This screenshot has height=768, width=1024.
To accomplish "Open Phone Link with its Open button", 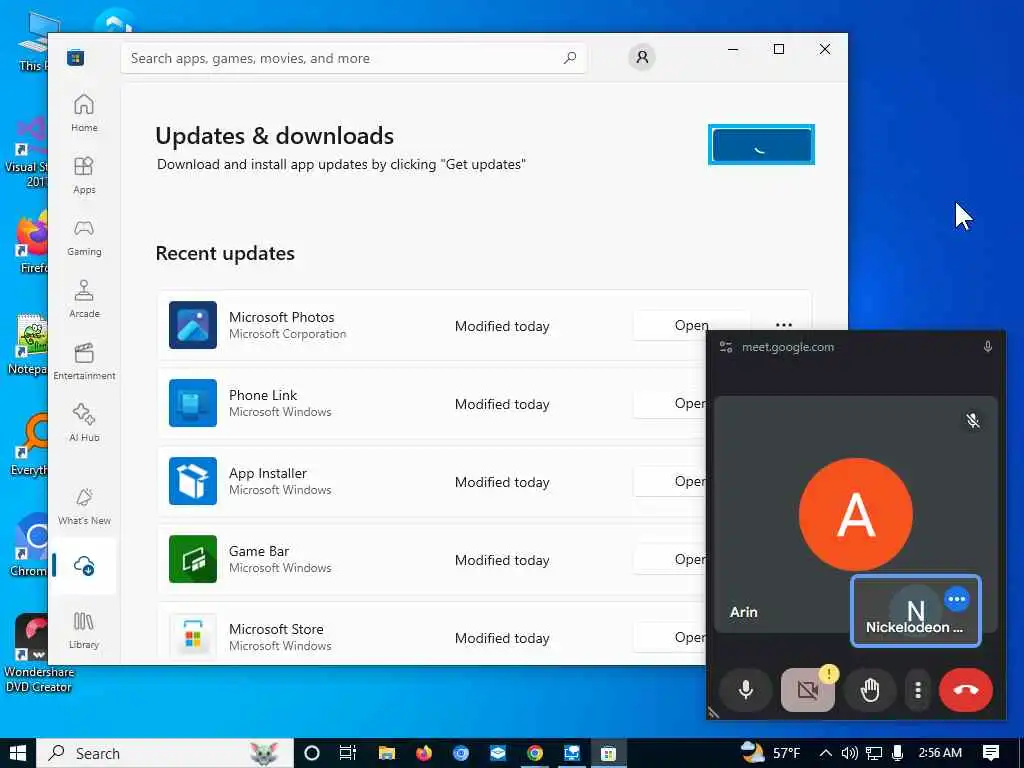I will click(x=670, y=404).
